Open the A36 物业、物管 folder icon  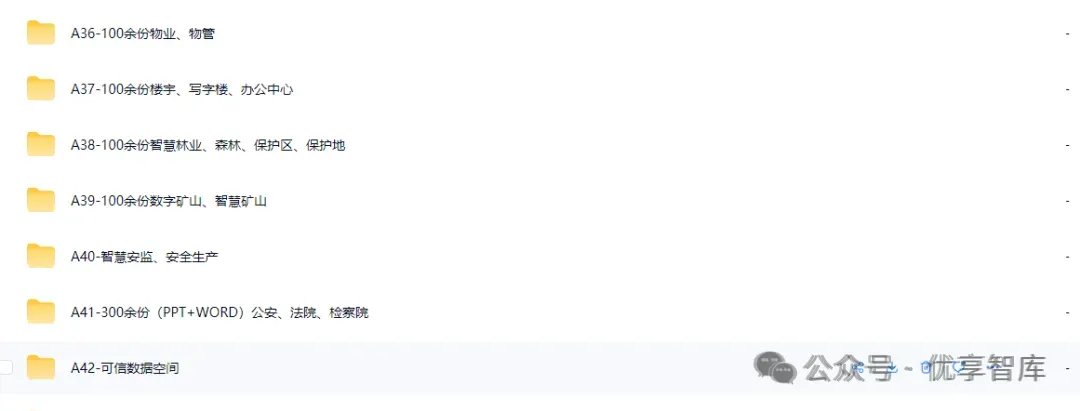(41, 33)
